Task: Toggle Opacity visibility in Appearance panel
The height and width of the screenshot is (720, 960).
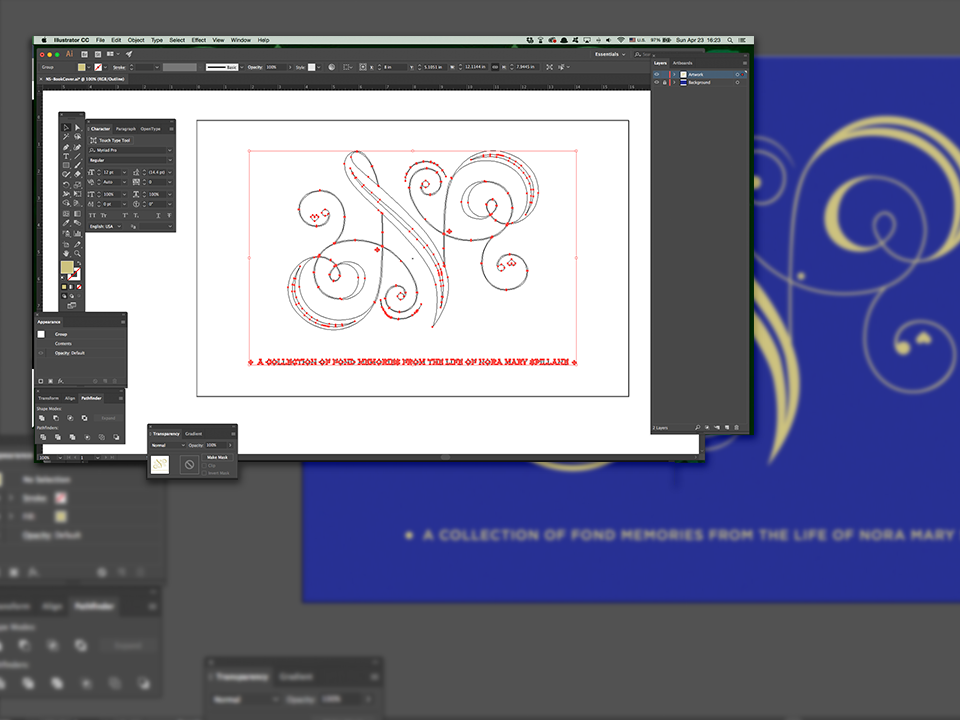Action: coord(41,353)
